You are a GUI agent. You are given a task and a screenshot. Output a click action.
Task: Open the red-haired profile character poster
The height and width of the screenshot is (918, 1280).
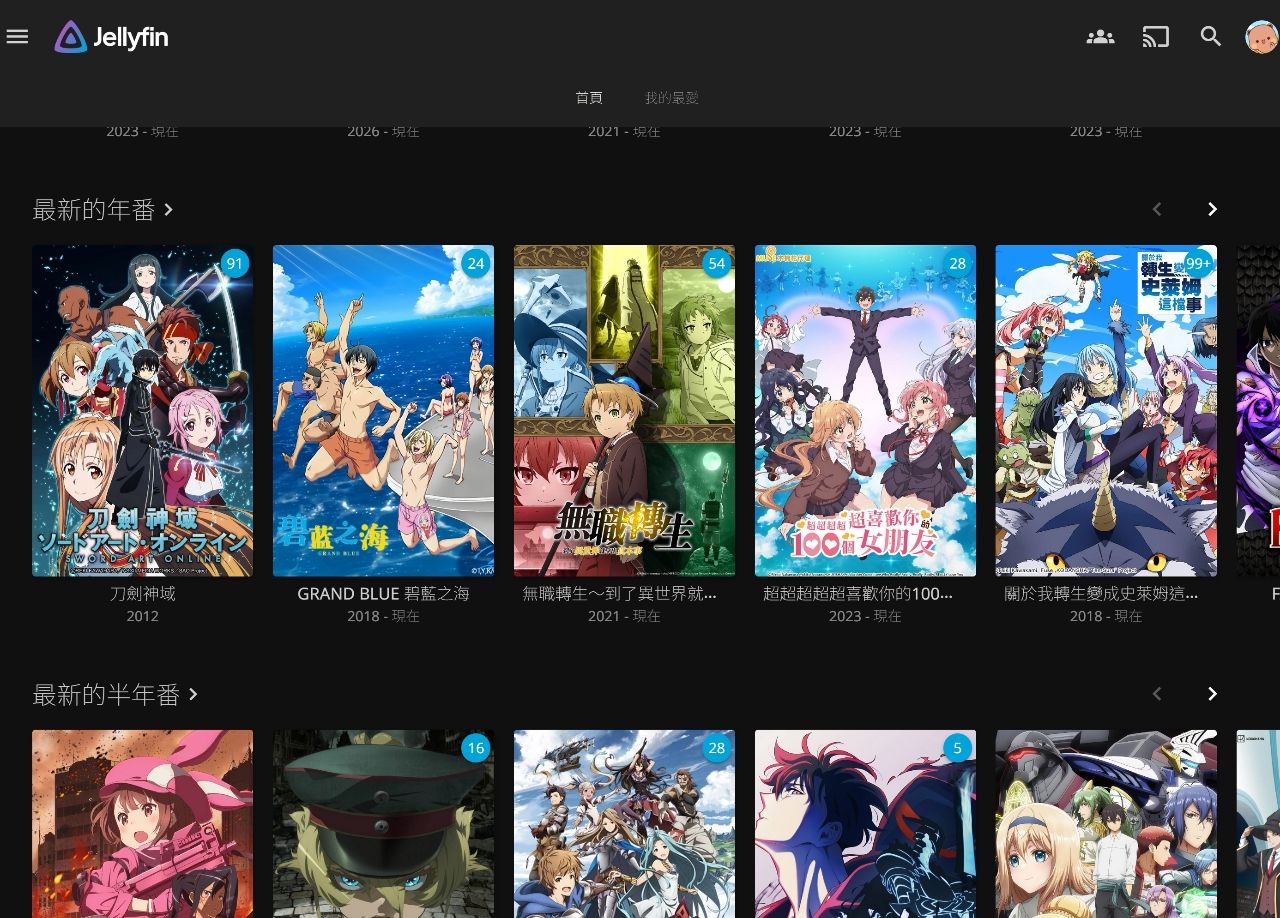865,824
